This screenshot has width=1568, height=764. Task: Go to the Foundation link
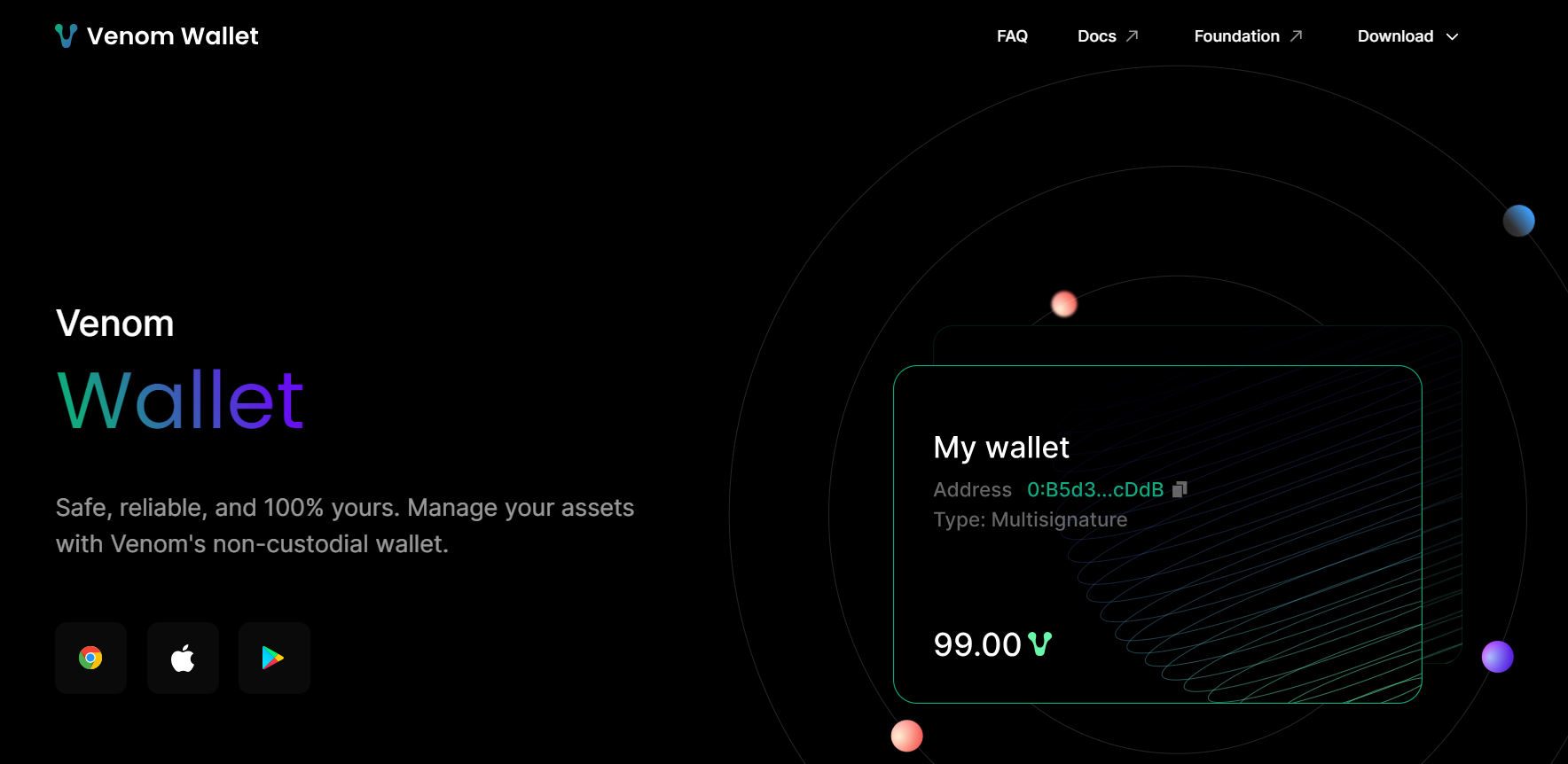[1236, 36]
